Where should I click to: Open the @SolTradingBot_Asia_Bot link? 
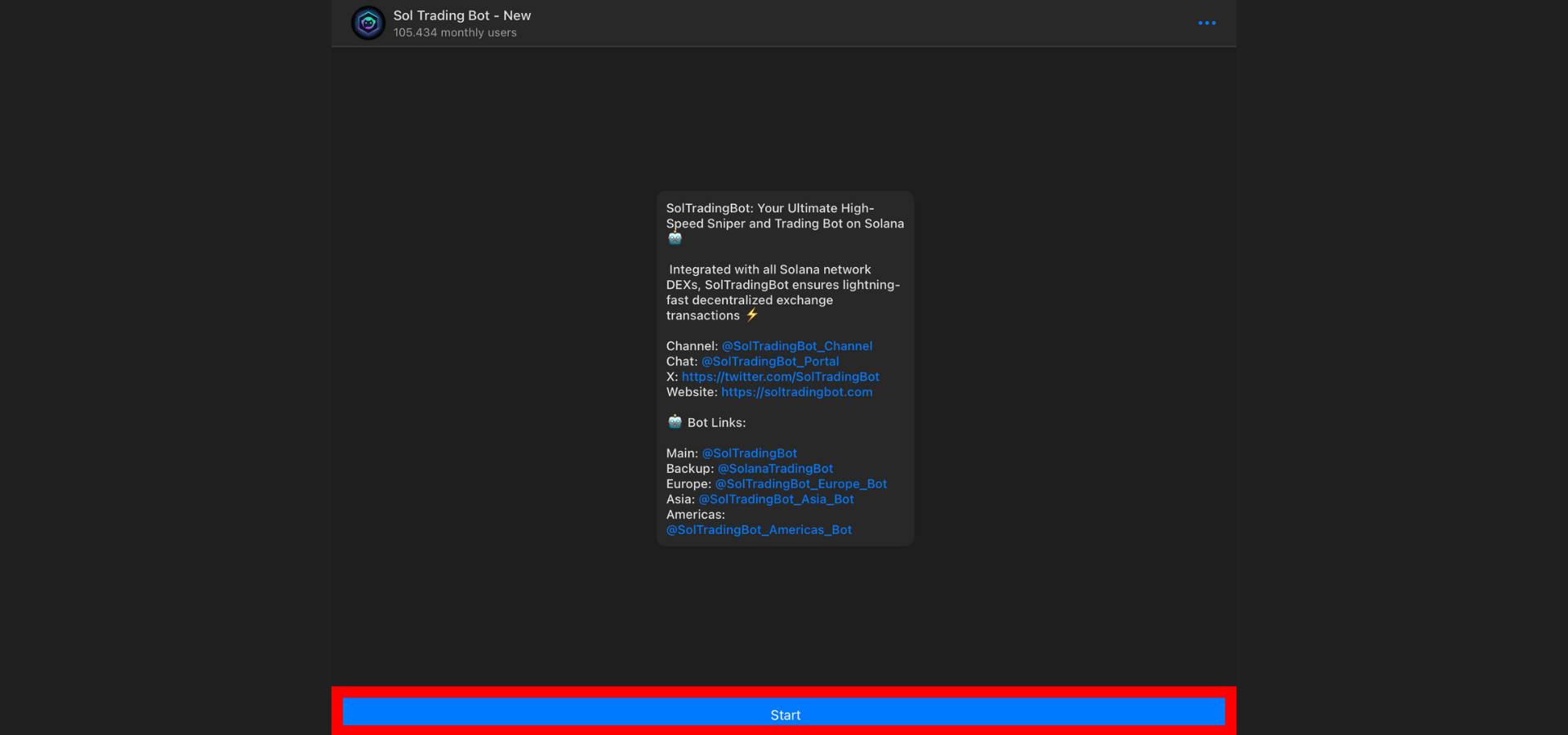776,499
